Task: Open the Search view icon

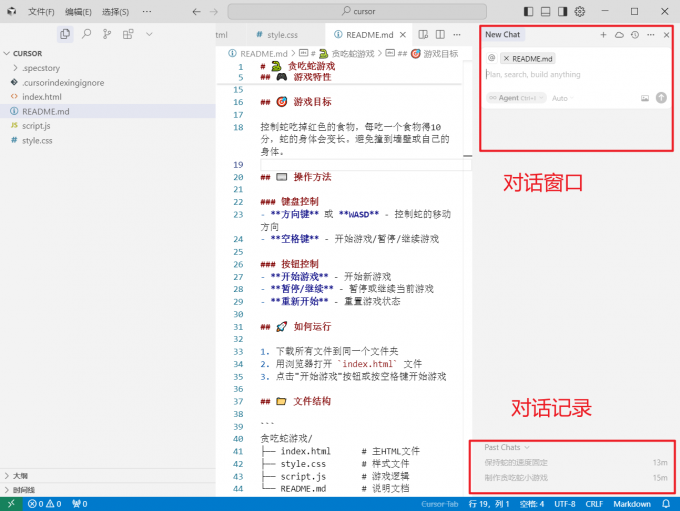Action: coord(86,34)
